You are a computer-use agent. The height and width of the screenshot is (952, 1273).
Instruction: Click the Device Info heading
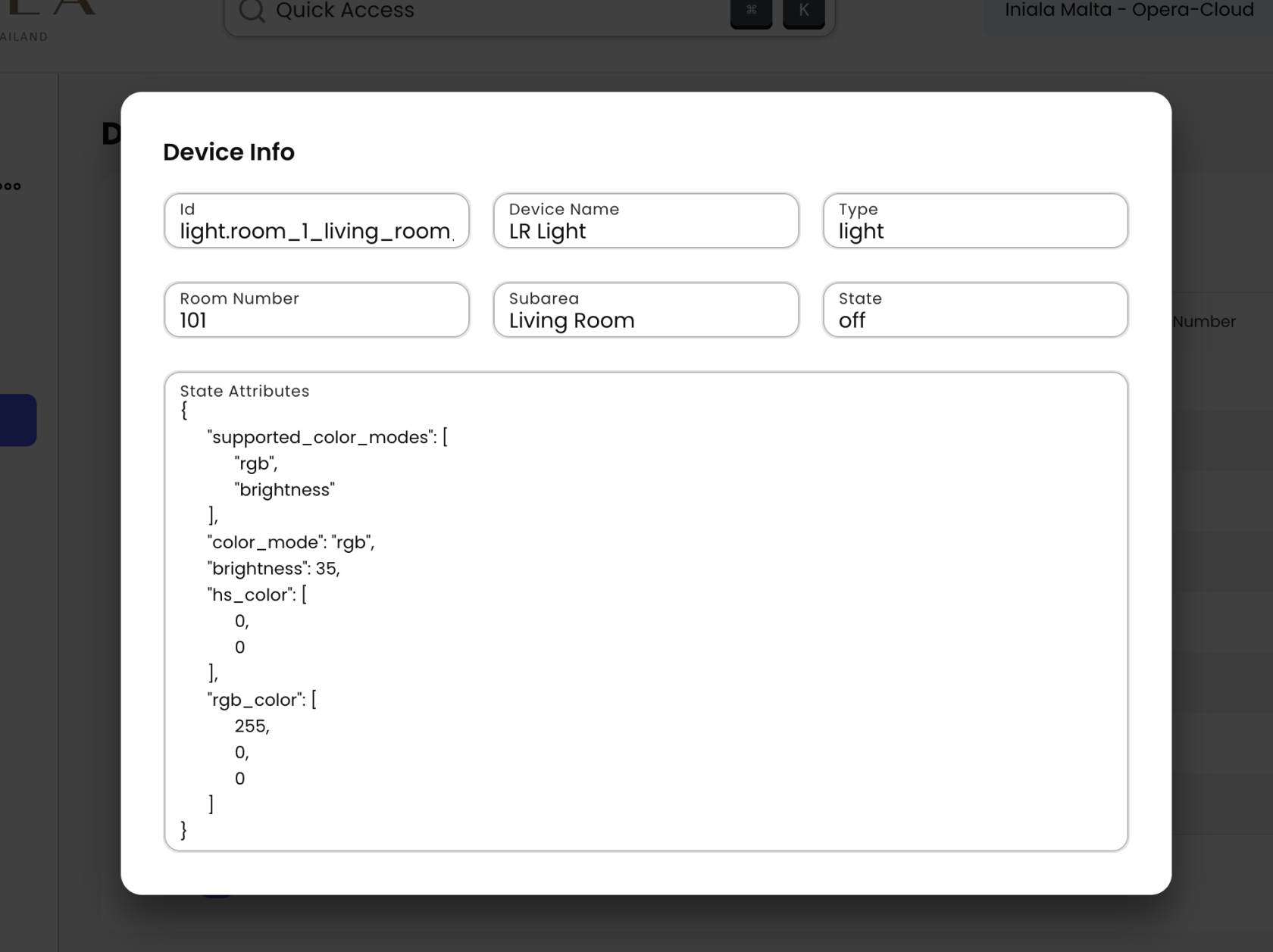click(x=229, y=152)
